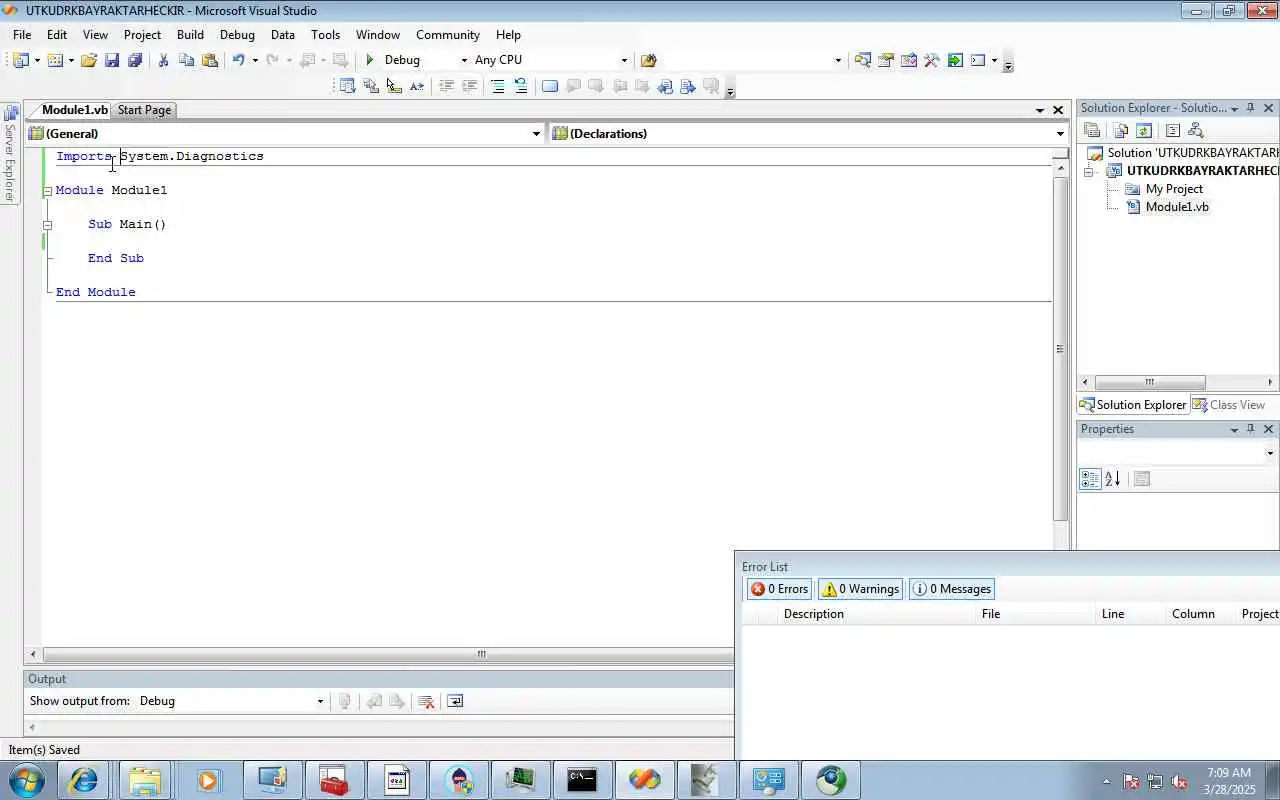Open the Toolbox via the wrench-and-hammer icon

[932, 60]
